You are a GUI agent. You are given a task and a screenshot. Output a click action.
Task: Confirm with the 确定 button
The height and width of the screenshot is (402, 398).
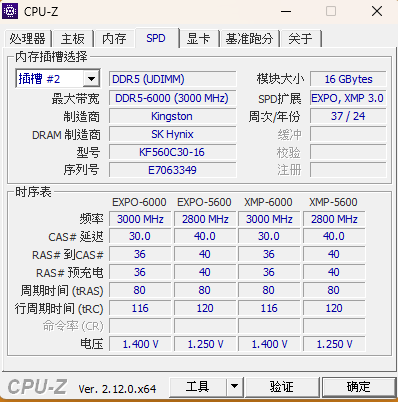tap(359, 386)
